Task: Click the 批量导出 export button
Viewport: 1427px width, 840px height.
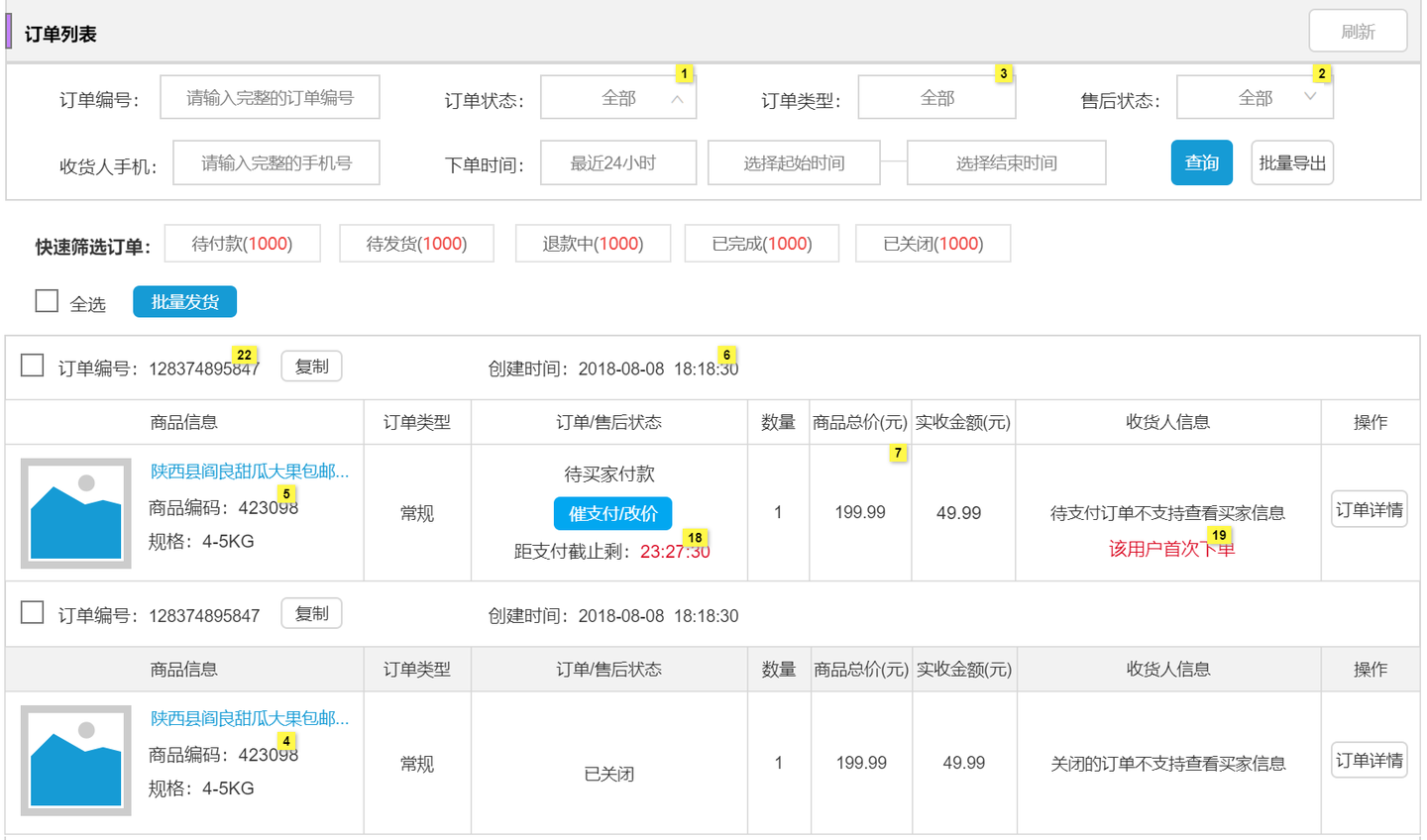Action: (x=1292, y=162)
